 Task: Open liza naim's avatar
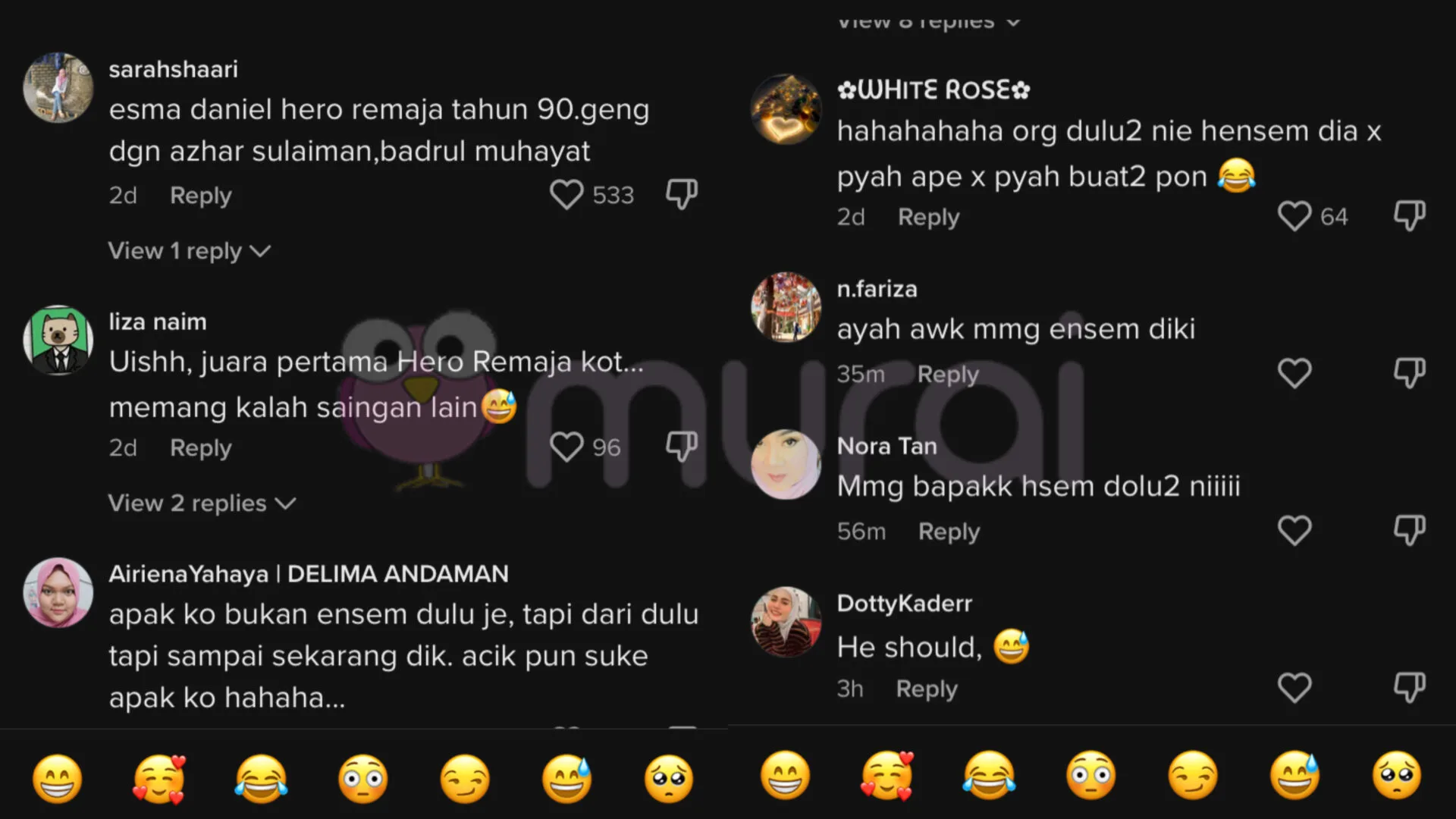[58, 340]
